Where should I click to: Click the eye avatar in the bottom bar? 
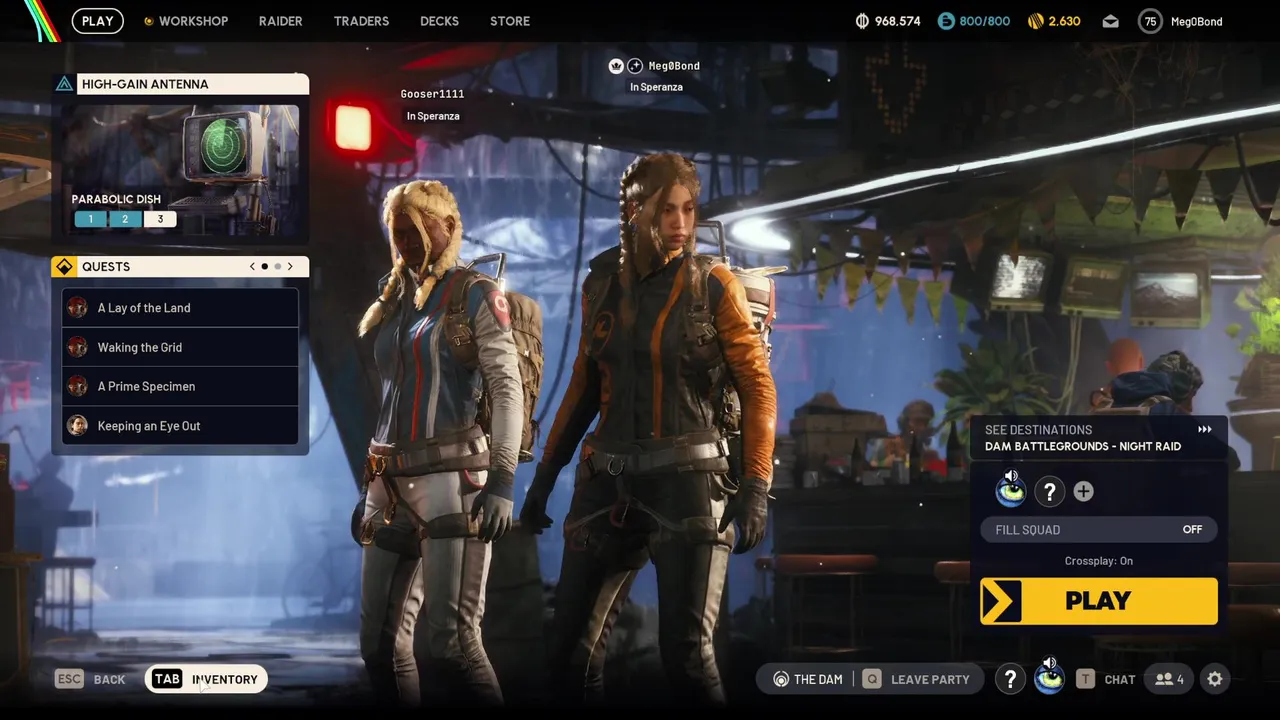1049,679
